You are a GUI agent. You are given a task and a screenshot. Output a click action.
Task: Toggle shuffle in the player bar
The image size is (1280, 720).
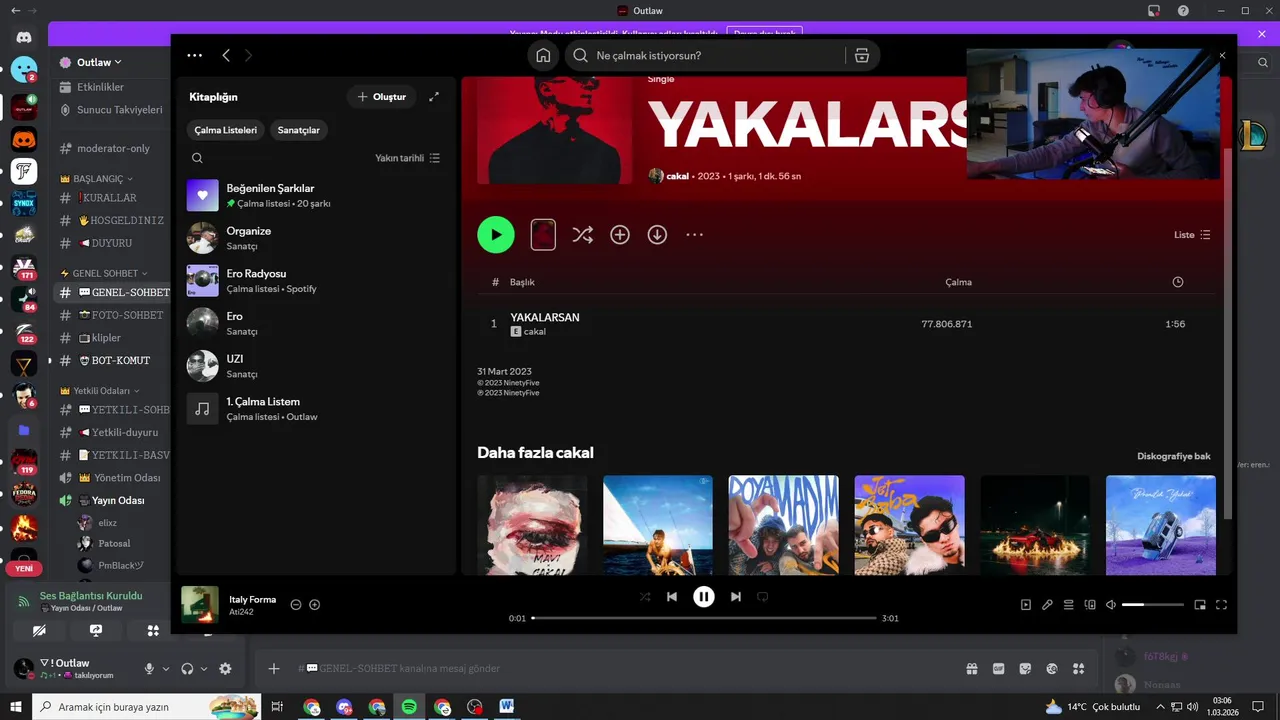(645, 597)
